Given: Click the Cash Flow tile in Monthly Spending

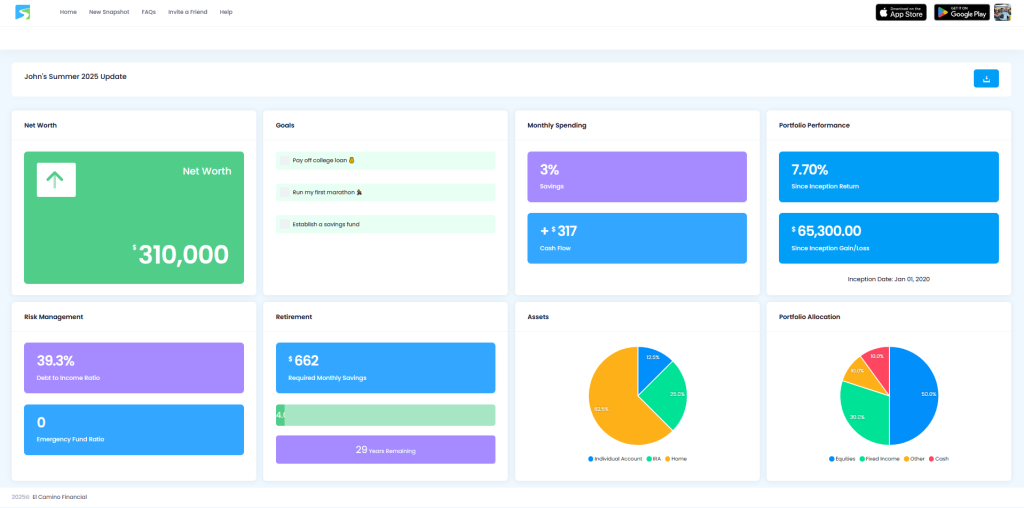Looking at the screenshot, I should tap(636, 238).
